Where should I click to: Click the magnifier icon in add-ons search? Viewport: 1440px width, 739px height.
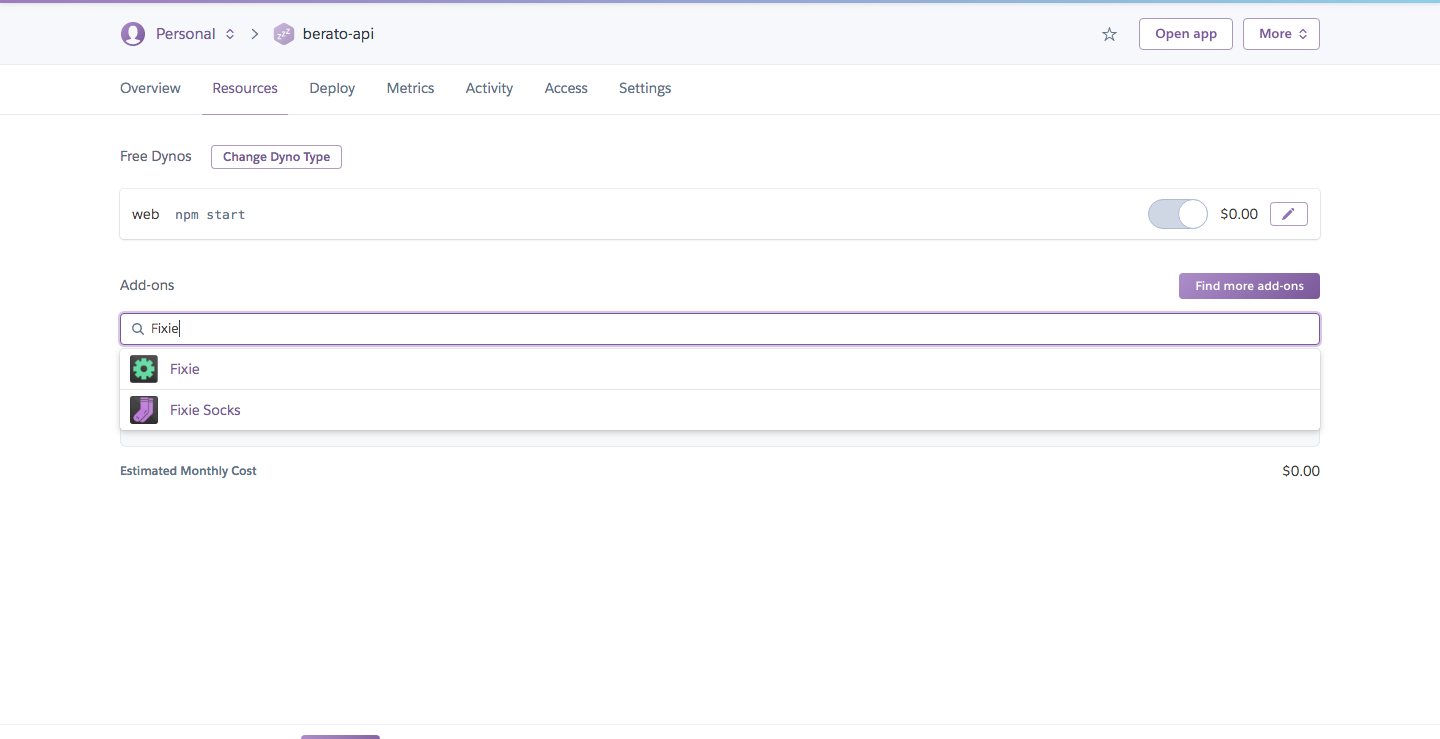(x=138, y=329)
